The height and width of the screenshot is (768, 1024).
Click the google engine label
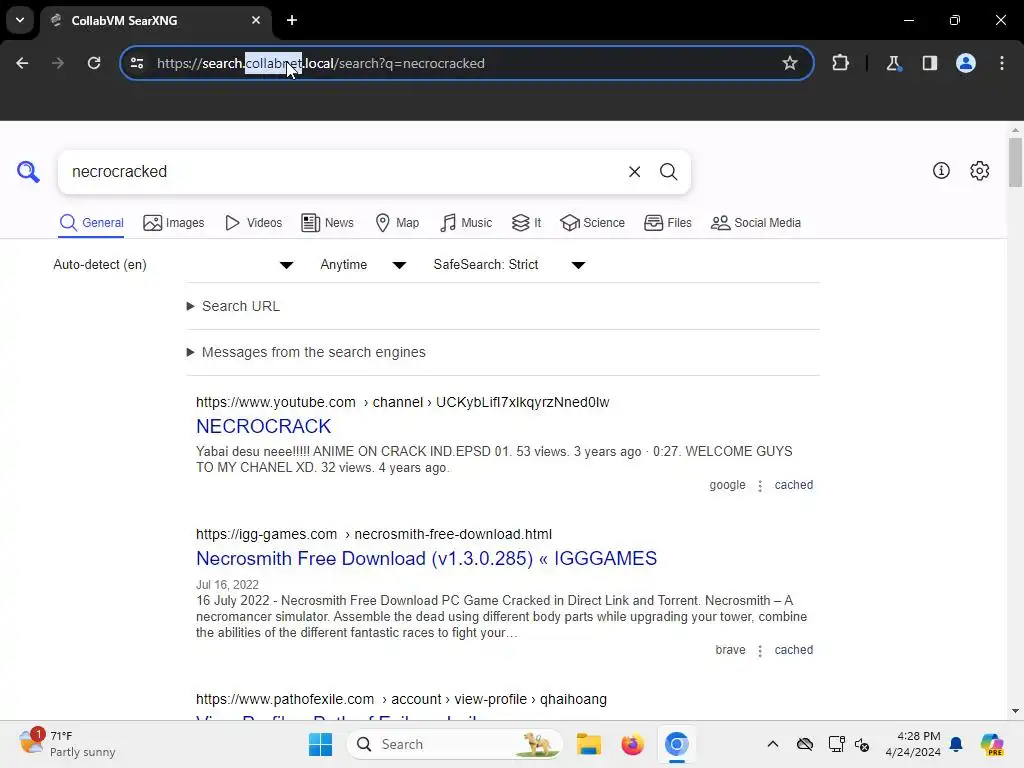[x=727, y=485]
